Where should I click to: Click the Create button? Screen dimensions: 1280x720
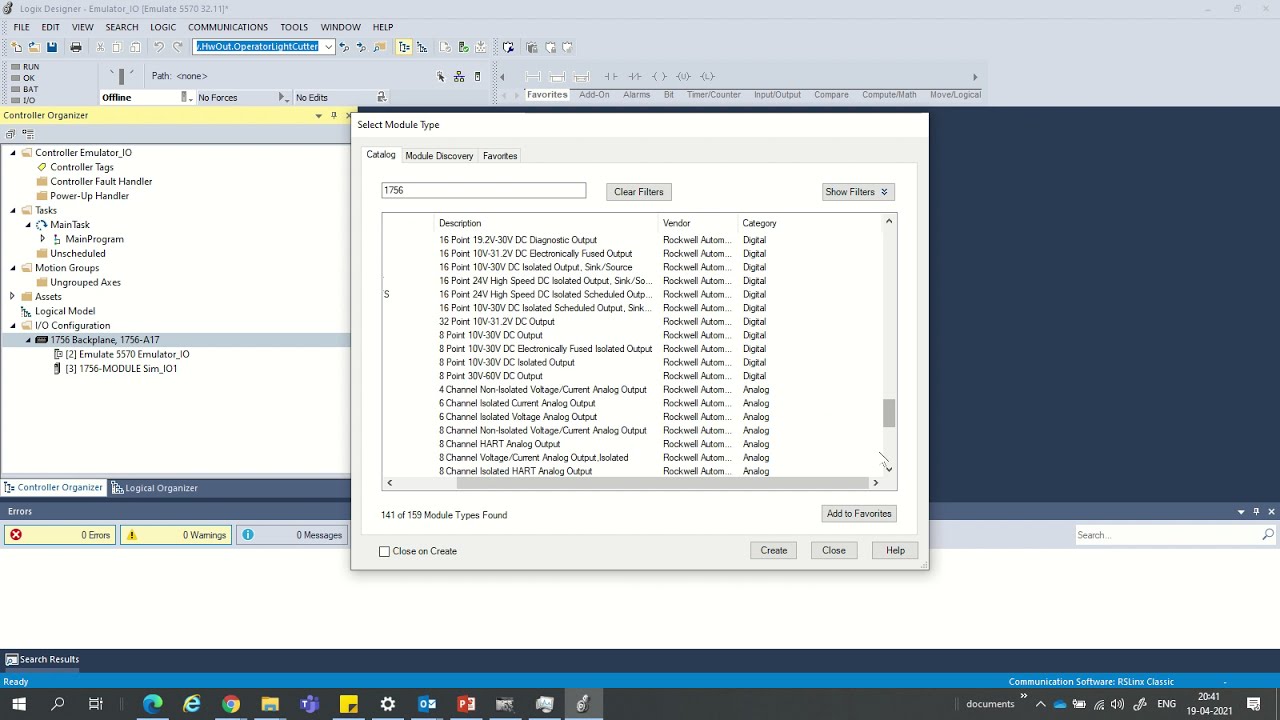tap(774, 551)
